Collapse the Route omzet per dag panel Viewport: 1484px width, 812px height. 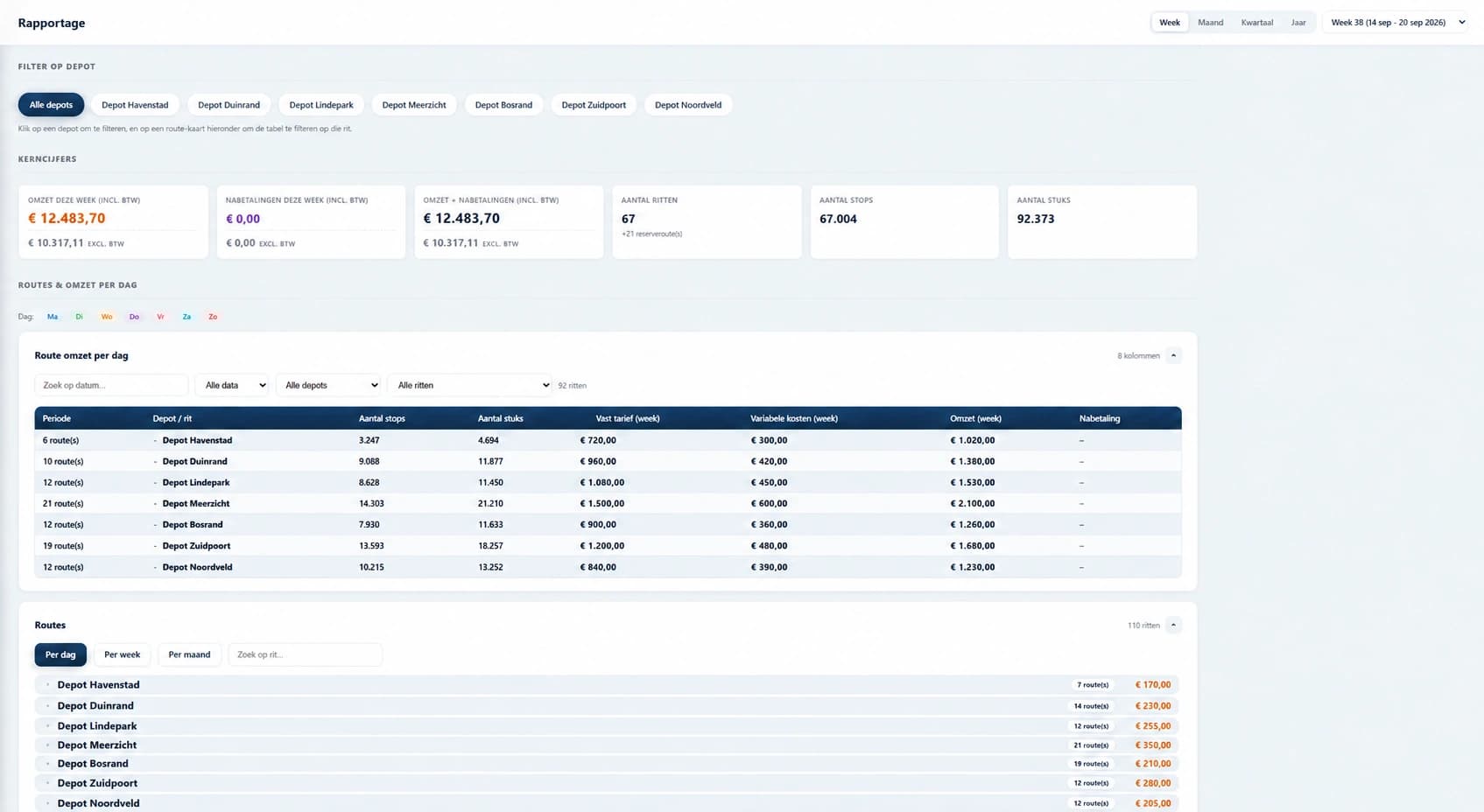[1173, 355]
